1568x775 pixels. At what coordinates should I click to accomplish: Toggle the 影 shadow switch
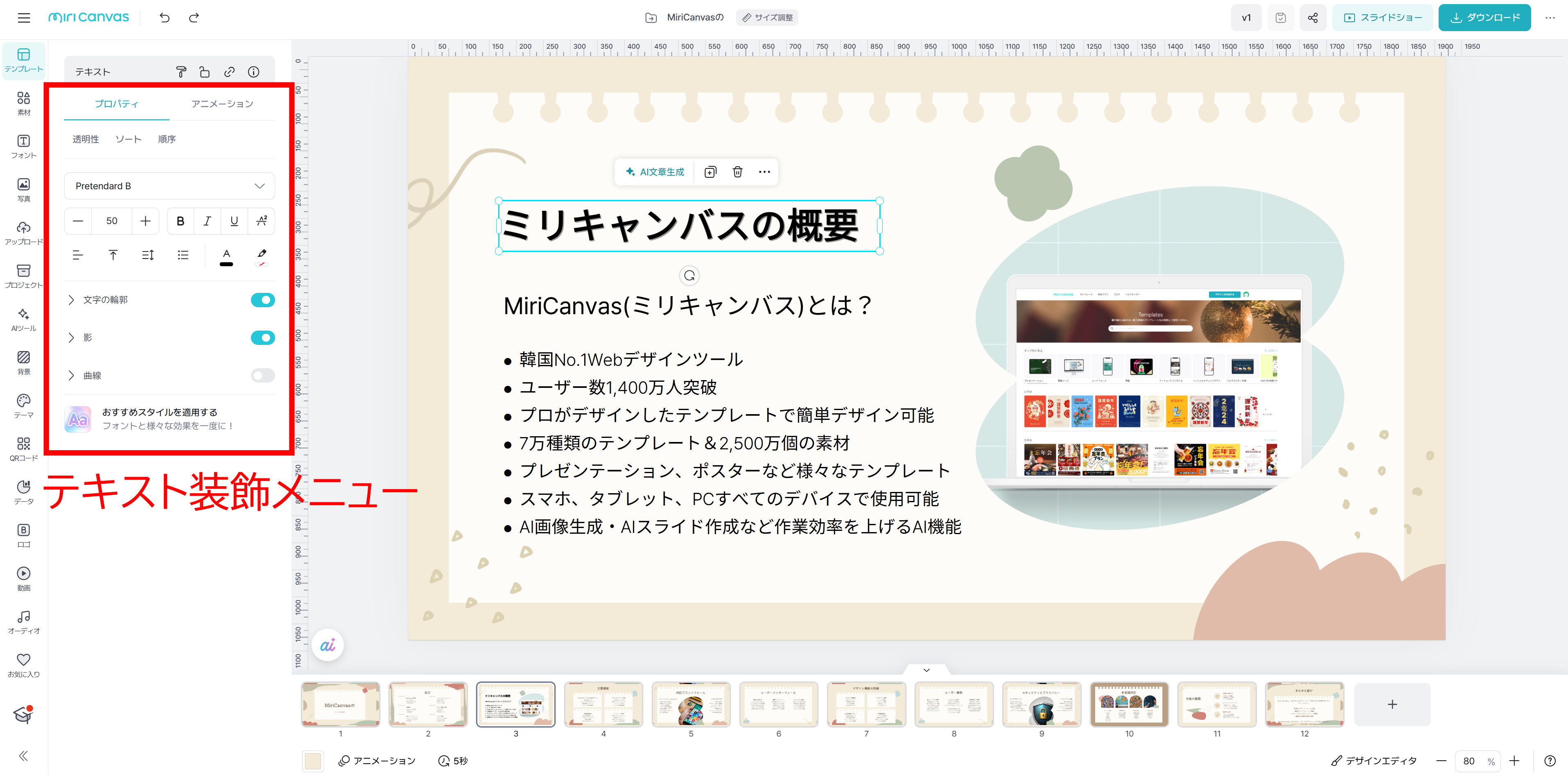[262, 338]
